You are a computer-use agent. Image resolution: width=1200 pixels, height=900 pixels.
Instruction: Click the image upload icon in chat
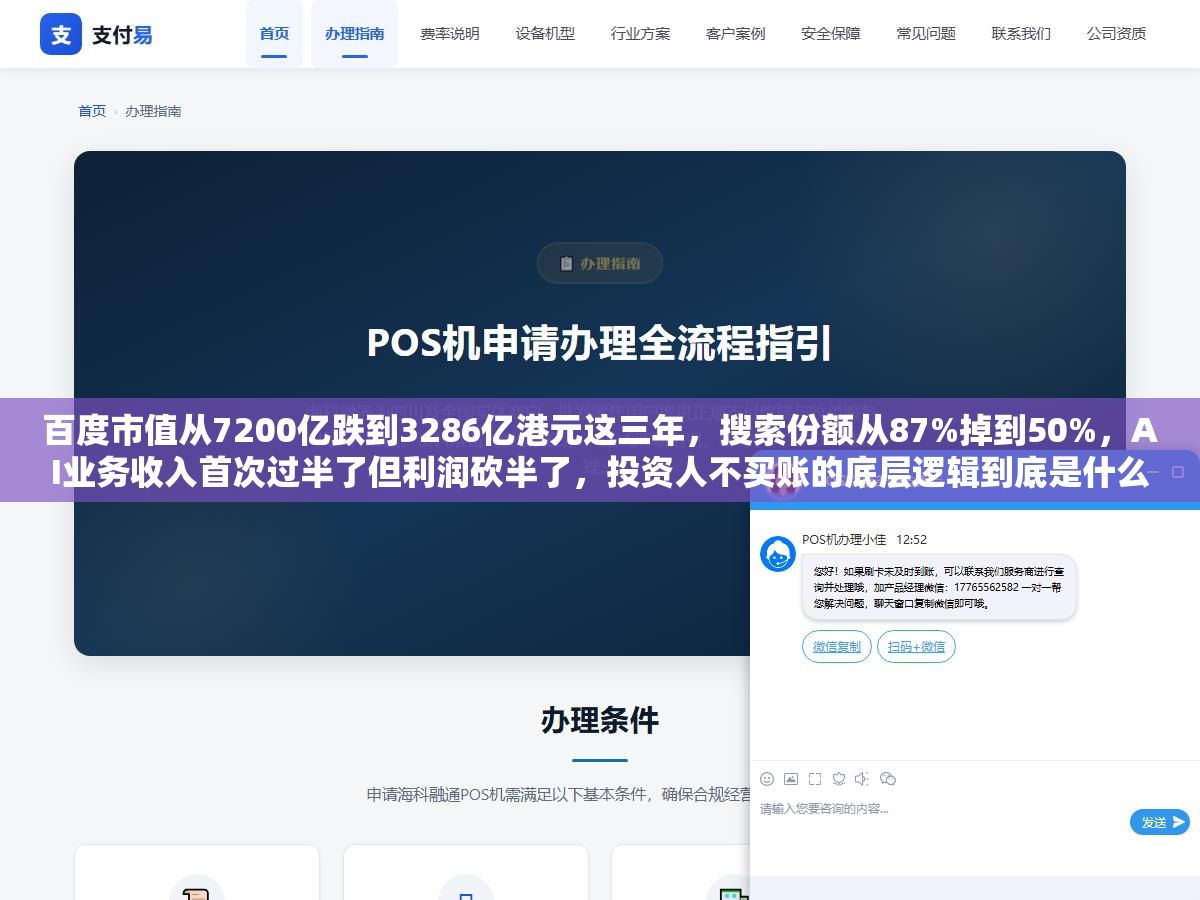pyautogui.click(x=791, y=778)
